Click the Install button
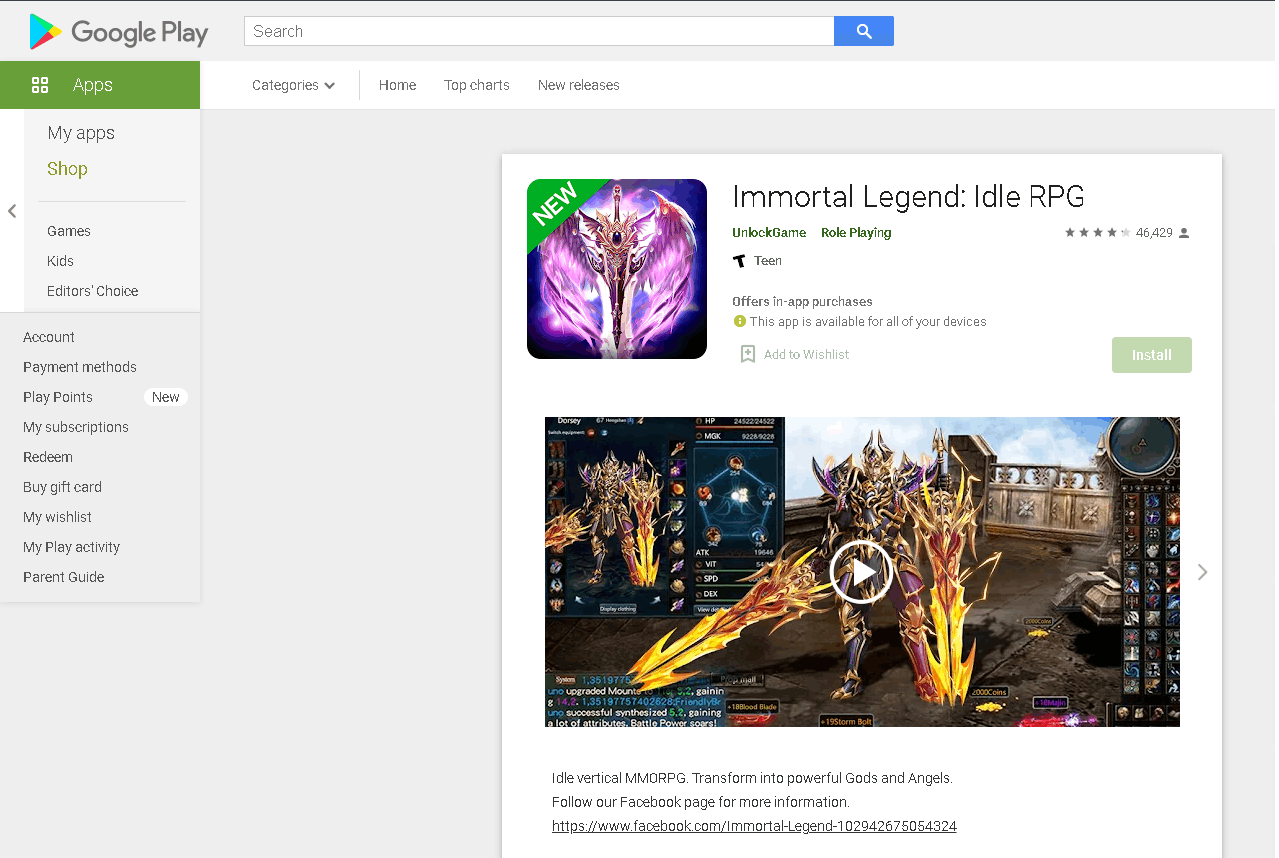 pyautogui.click(x=1152, y=355)
